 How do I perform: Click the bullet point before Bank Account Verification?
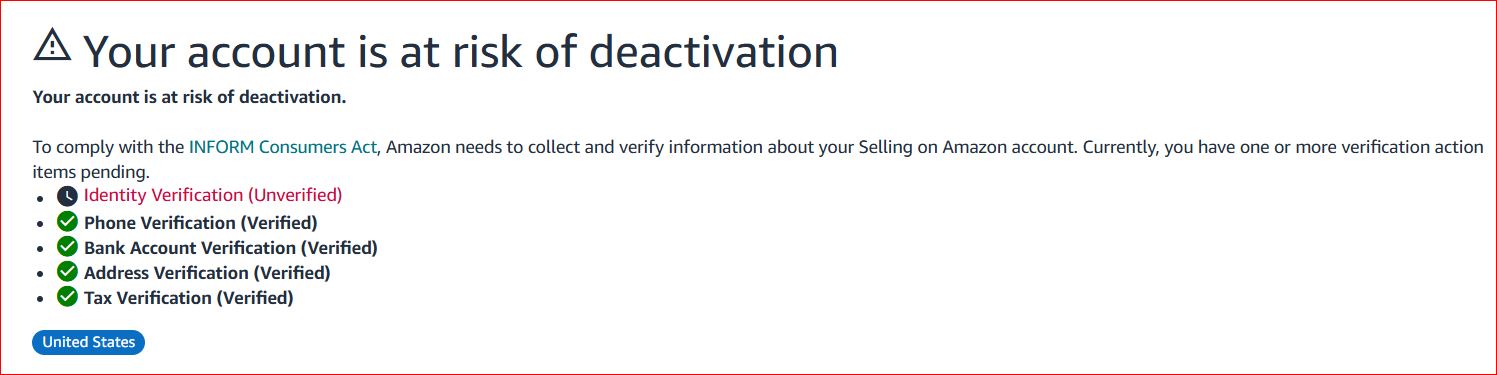pyautogui.click(x=40, y=249)
